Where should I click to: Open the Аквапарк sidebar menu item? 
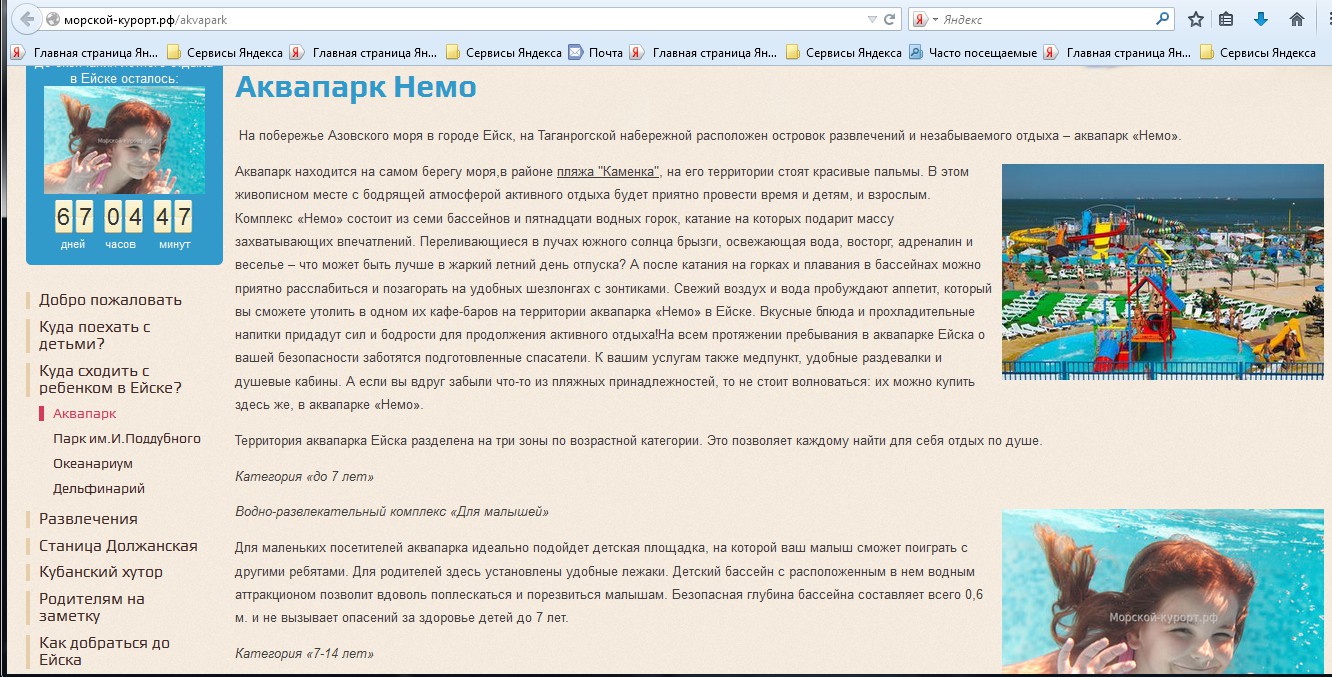[84, 413]
